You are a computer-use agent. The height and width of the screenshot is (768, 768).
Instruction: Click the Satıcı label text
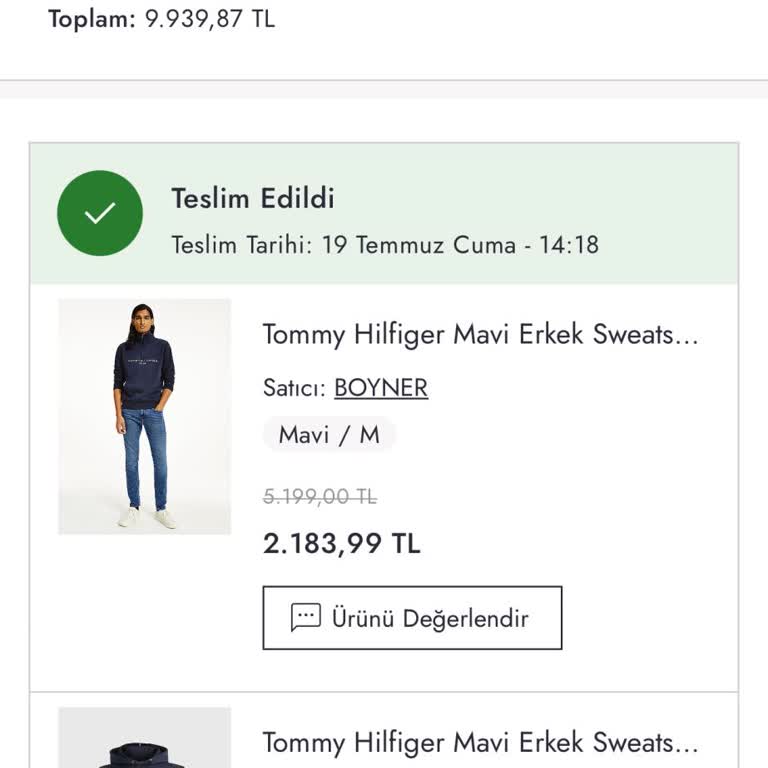point(294,388)
